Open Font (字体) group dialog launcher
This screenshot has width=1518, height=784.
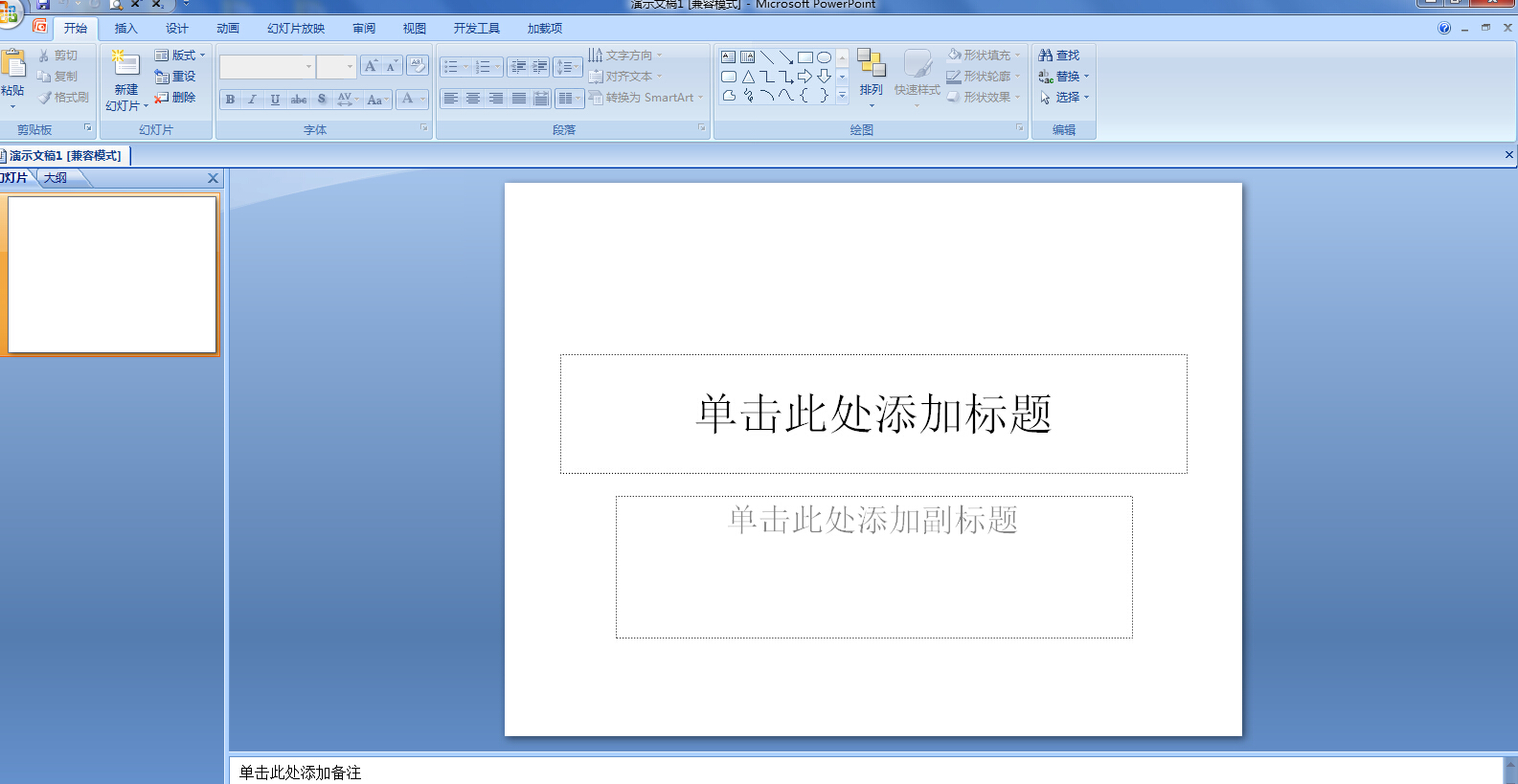424,127
